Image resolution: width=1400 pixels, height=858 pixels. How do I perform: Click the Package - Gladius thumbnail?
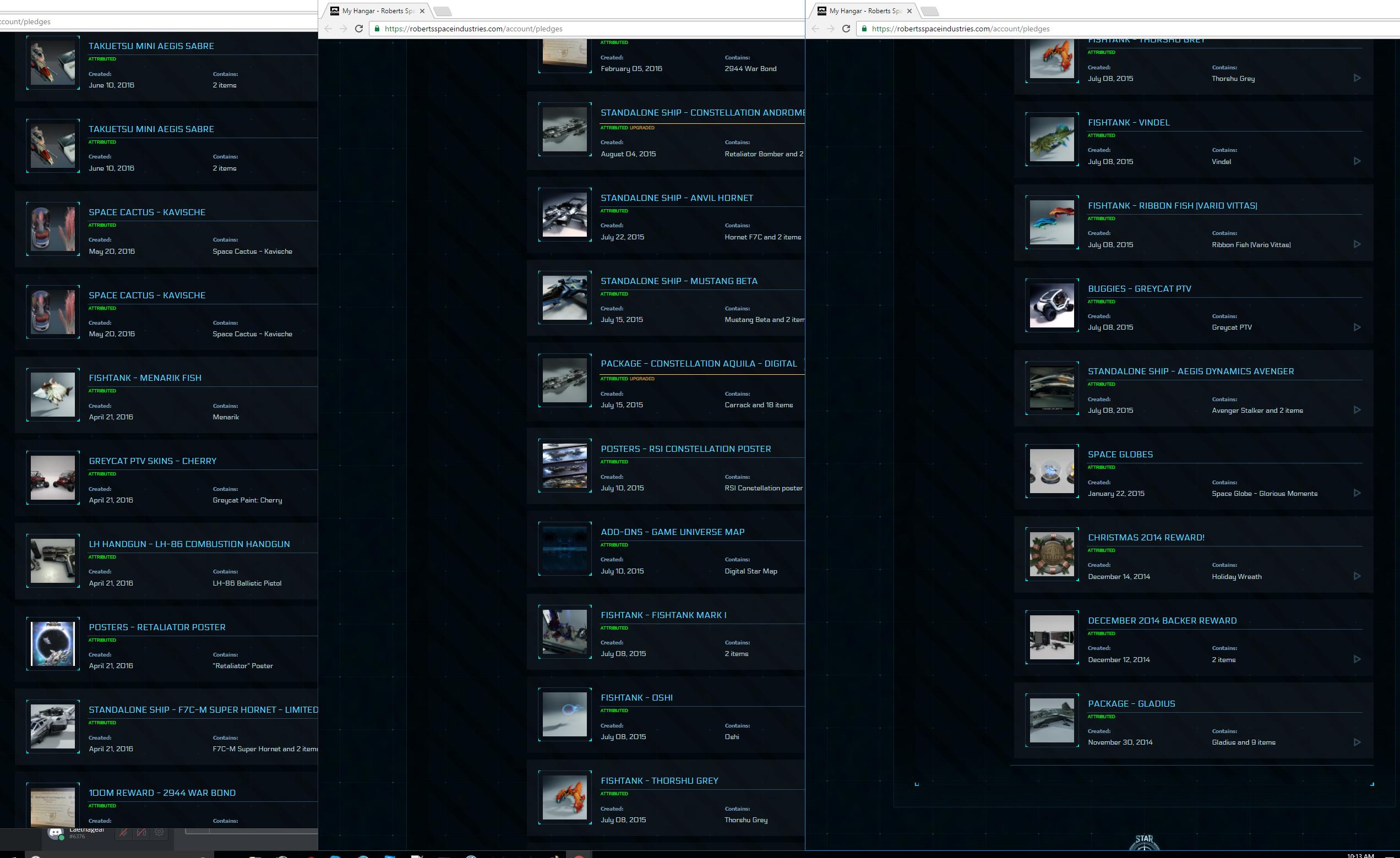1052,720
